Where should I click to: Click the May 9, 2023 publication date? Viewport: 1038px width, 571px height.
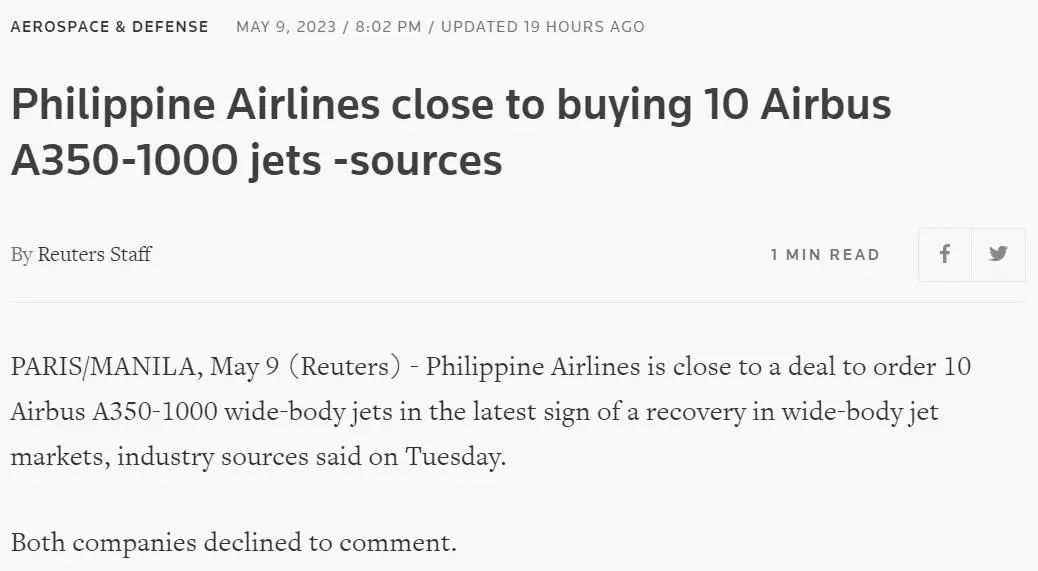click(x=286, y=27)
